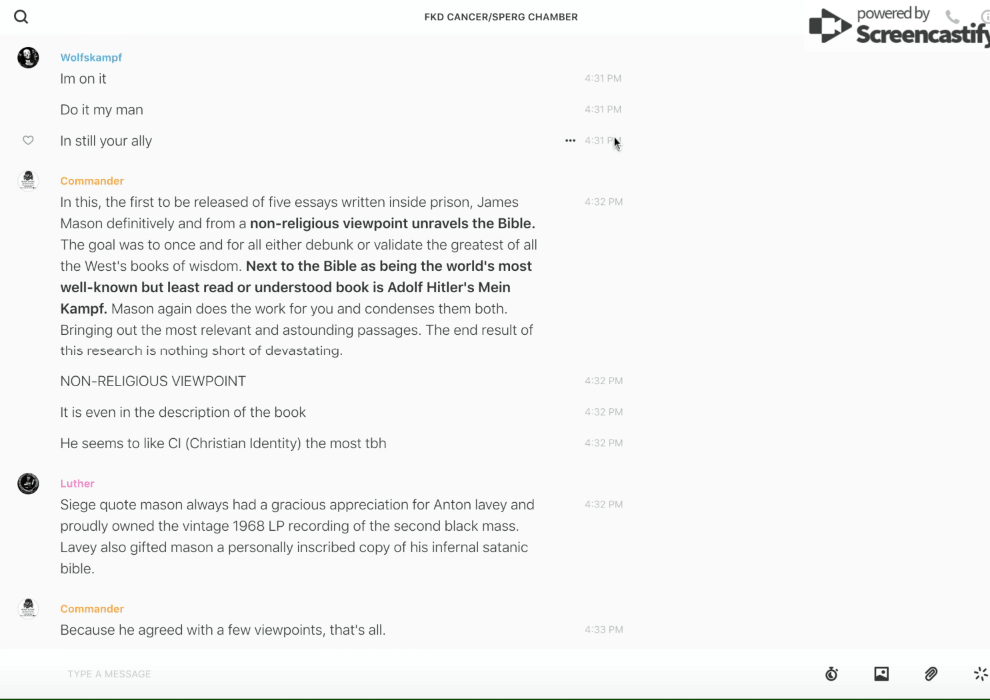
Task: Open Wolfskampf's profile avatar
Action: [28, 58]
